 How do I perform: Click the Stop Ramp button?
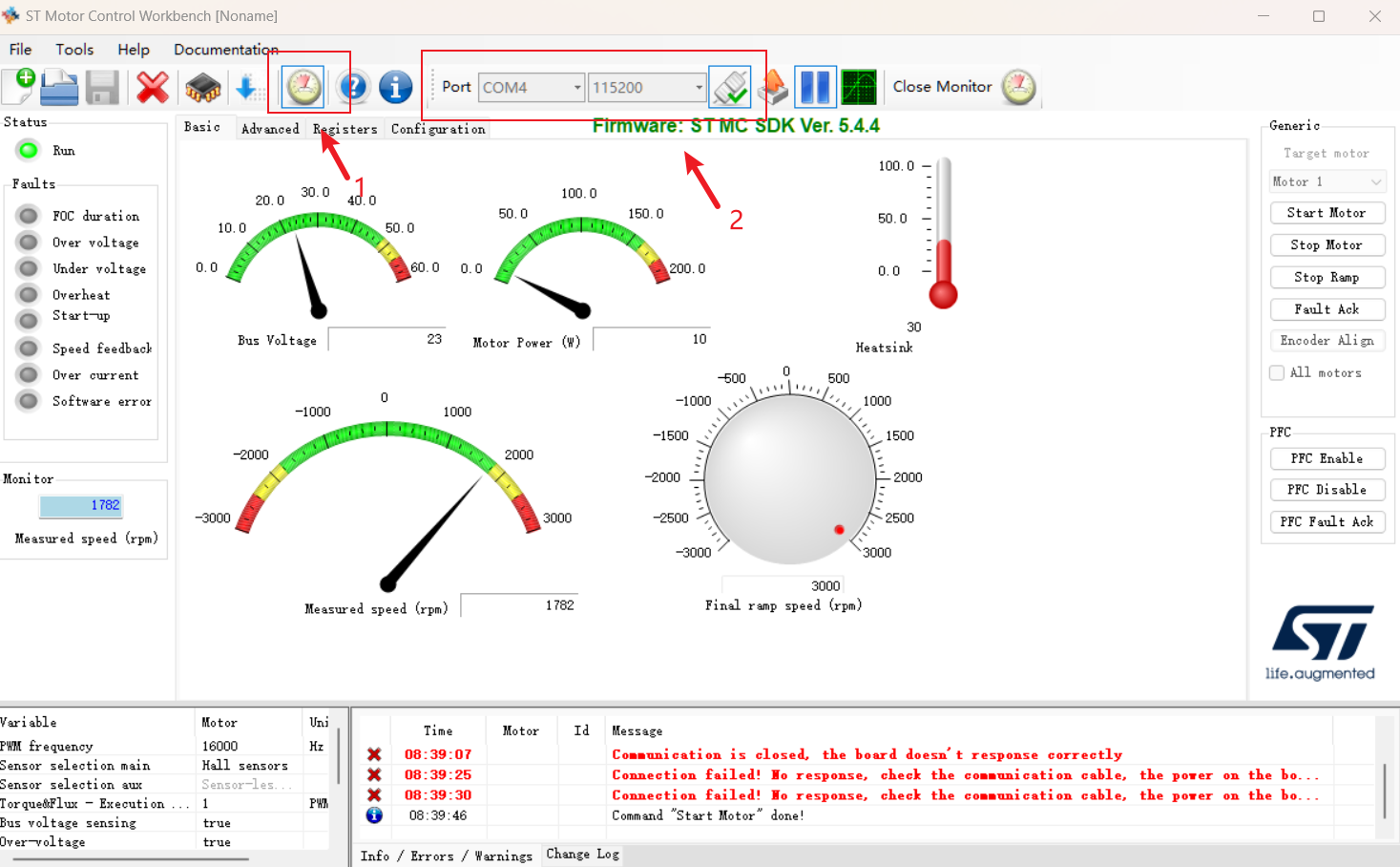coord(1327,277)
